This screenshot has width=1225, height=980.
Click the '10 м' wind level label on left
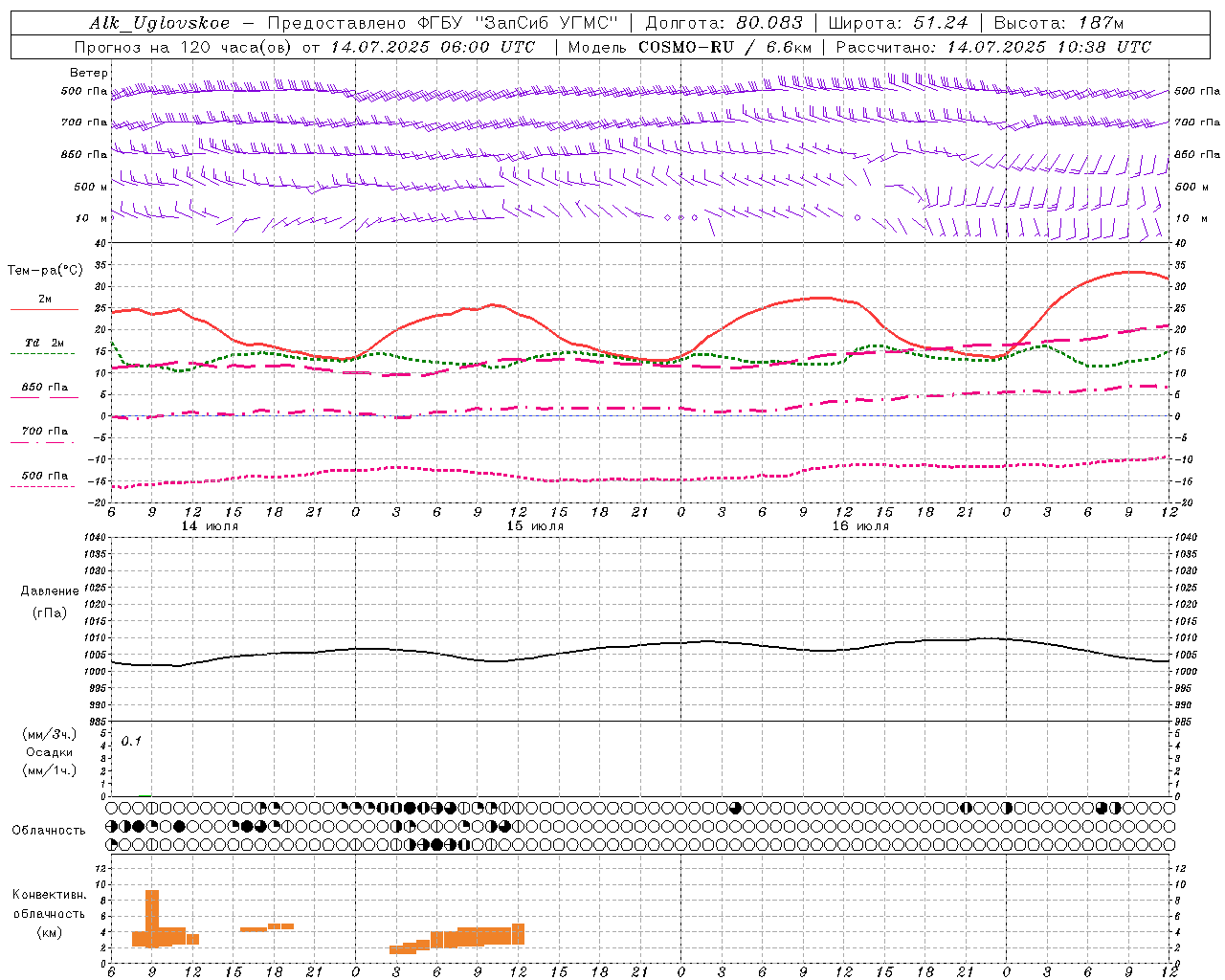93,218
